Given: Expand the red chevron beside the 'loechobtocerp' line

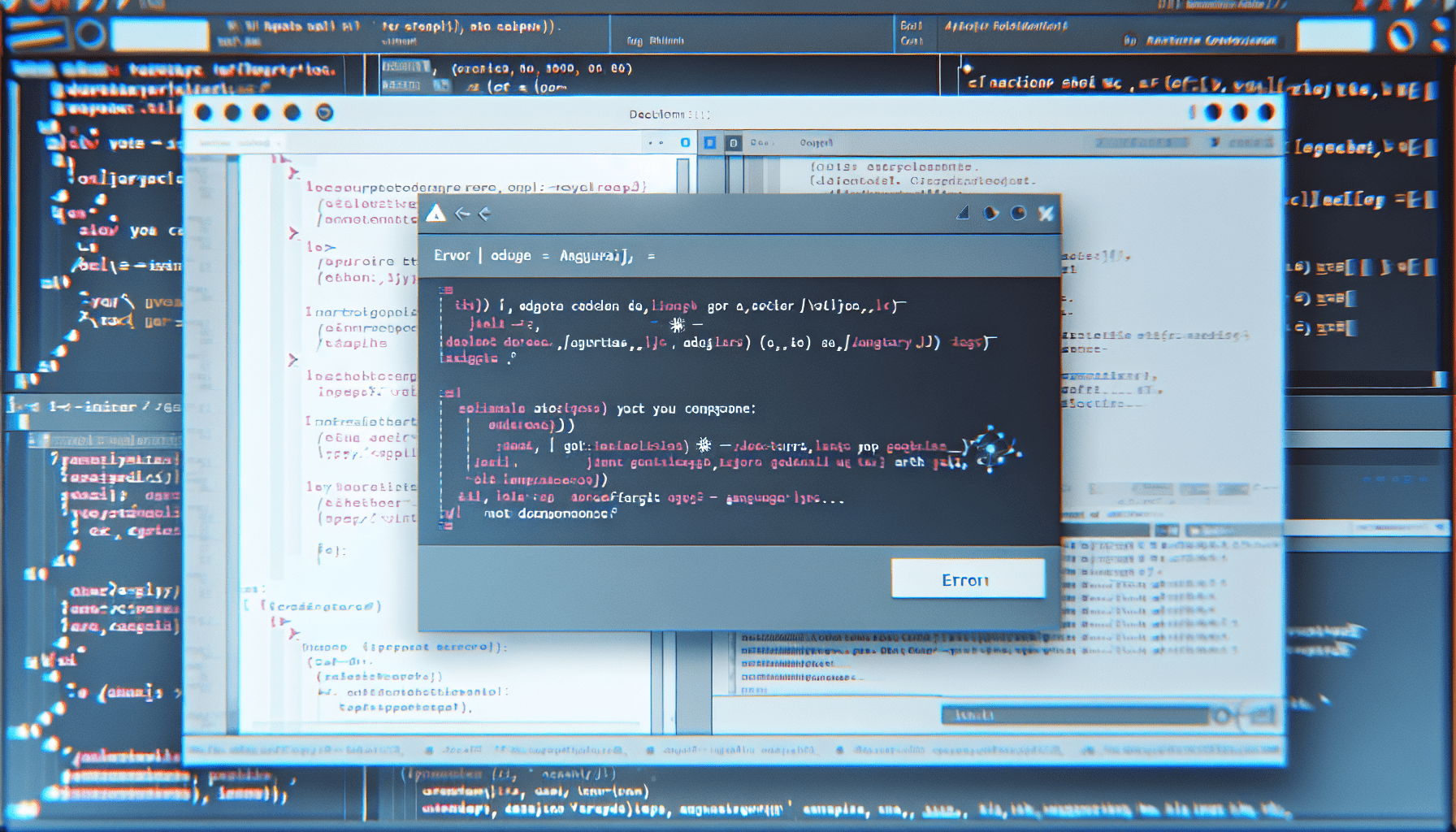Looking at the screenshot, I should tap(293, 359).
